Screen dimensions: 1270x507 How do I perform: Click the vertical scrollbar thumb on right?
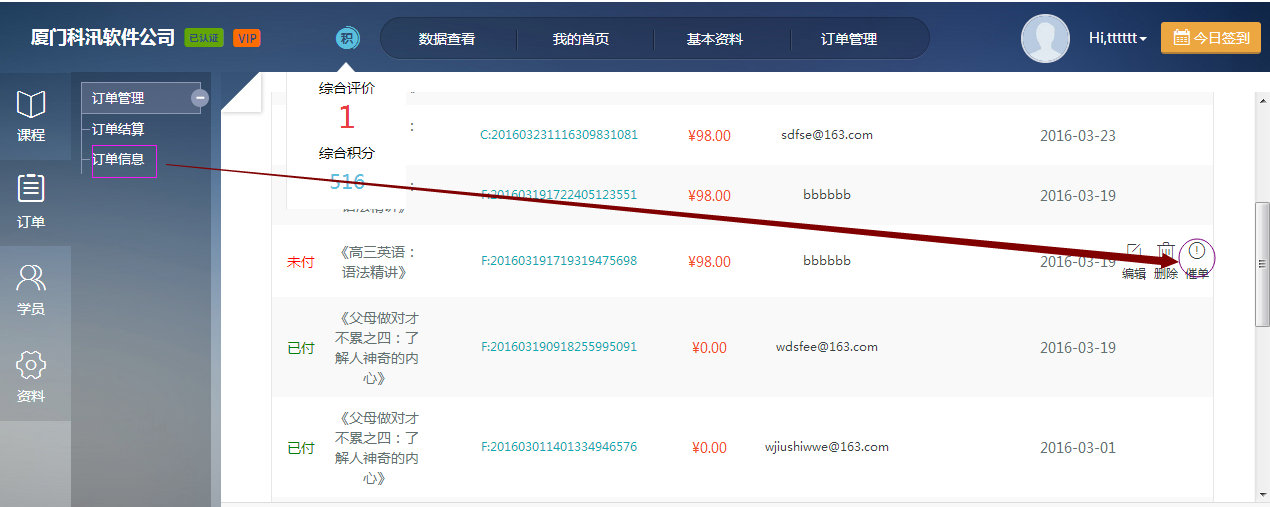(x=1262, y=262)
